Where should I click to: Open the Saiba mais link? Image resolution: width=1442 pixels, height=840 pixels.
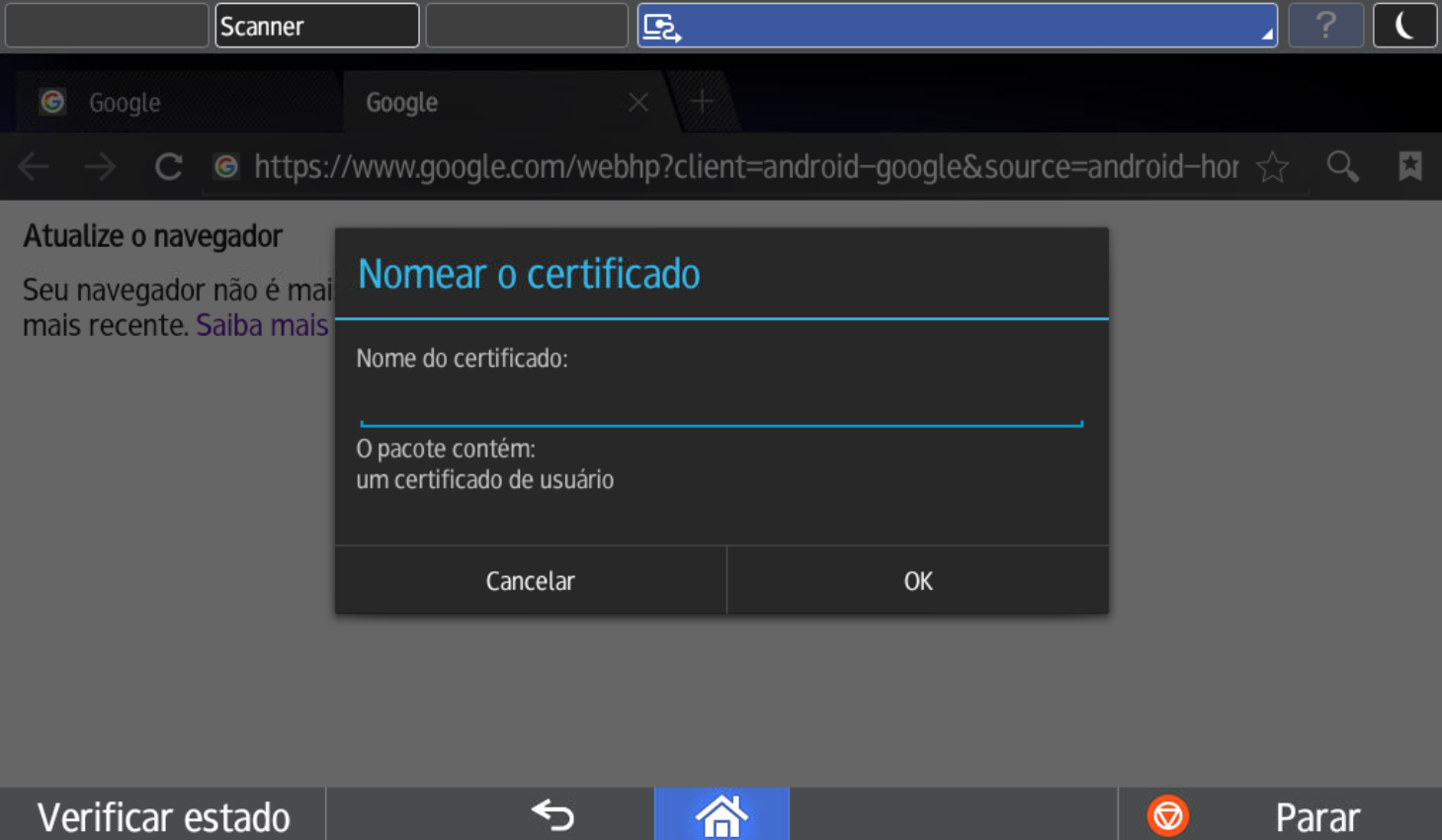pyautogui.click(x=262, y=325)
